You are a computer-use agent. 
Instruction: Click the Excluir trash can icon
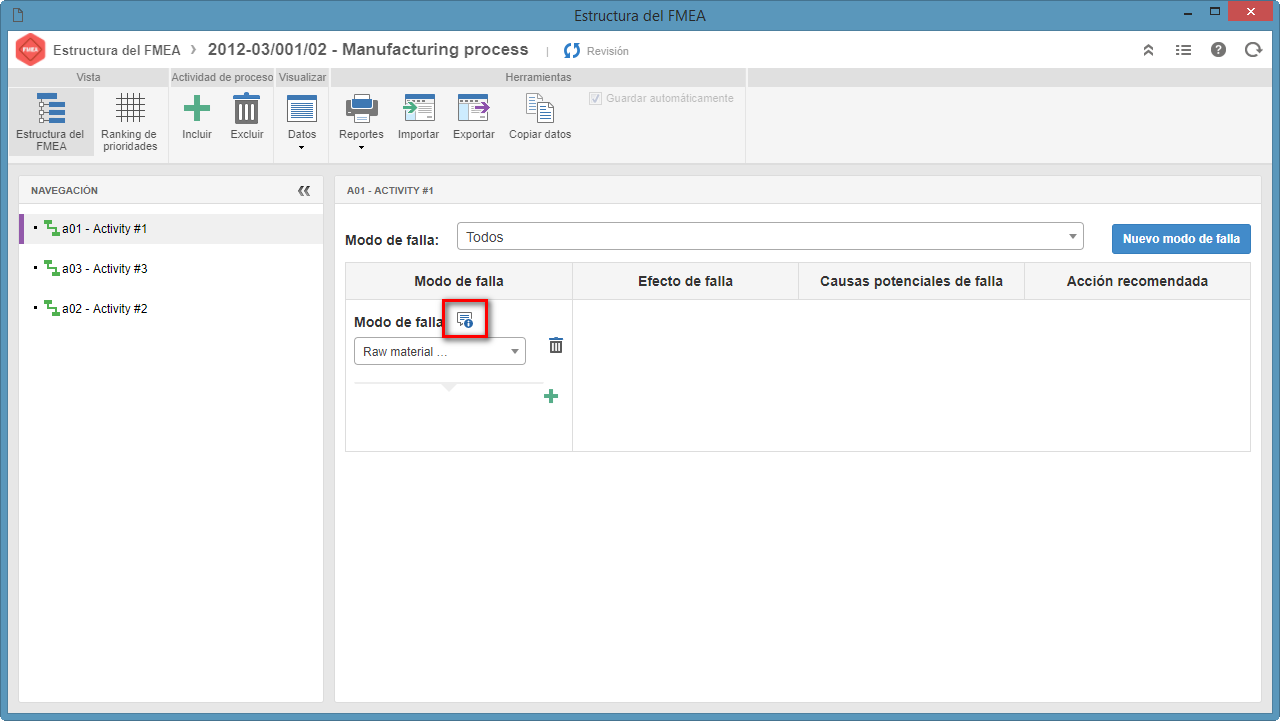click(247, 108)
